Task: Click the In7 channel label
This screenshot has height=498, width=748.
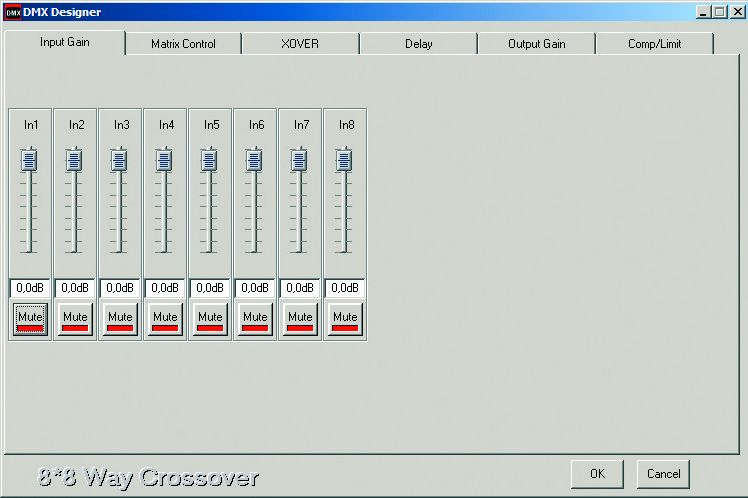Action: [301, 125]
